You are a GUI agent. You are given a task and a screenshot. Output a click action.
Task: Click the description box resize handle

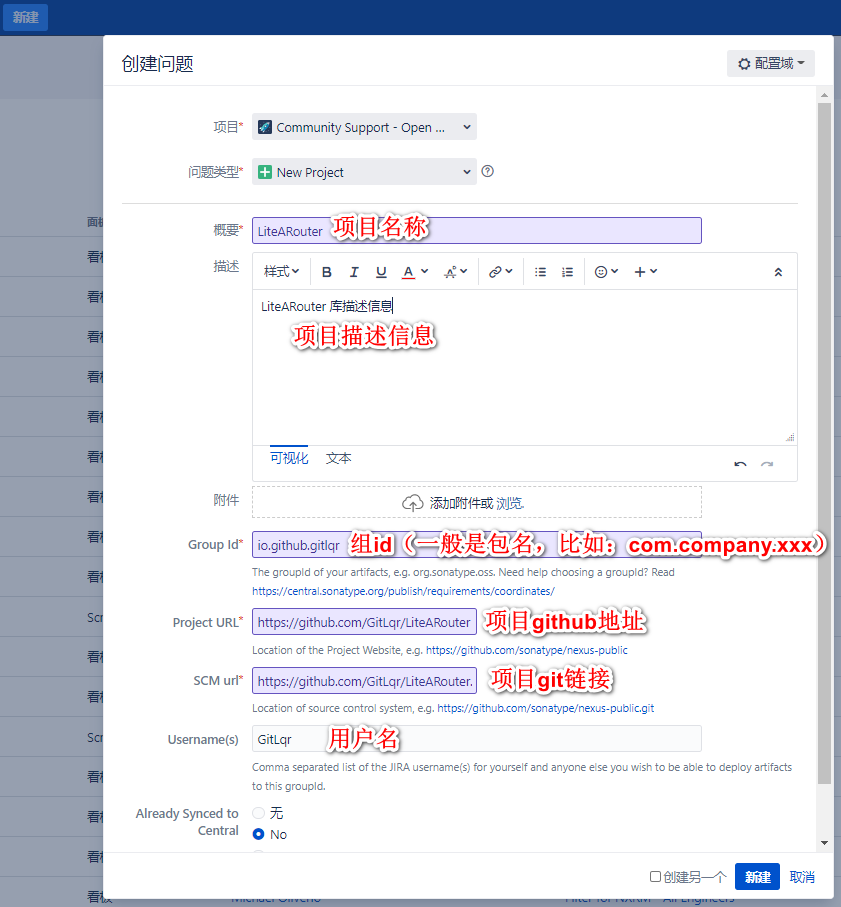tap(790, 437)
